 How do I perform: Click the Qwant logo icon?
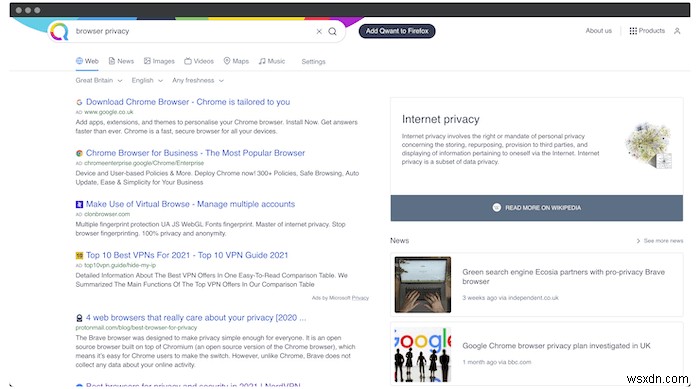click(59, 31)
